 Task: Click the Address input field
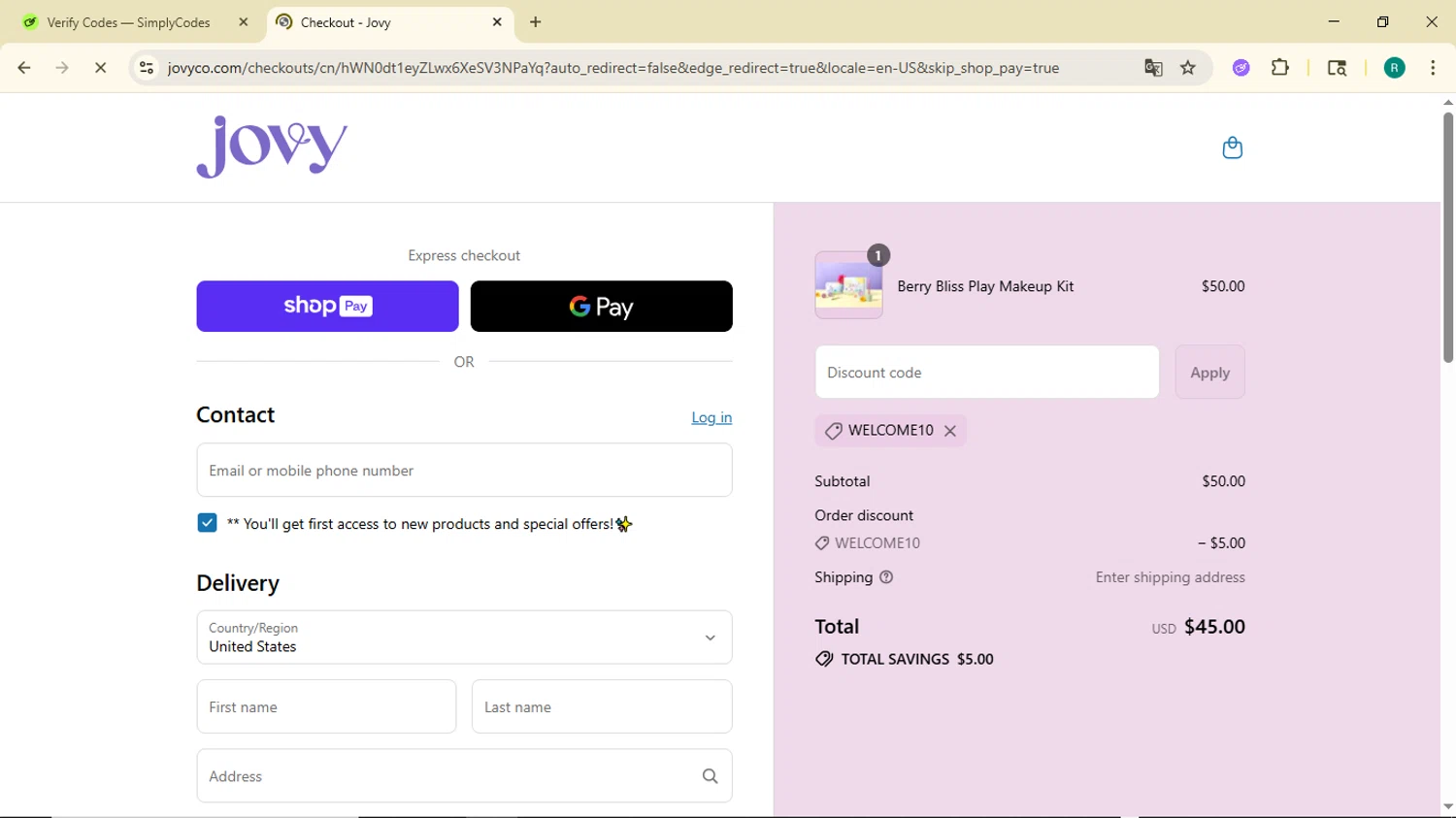[x=464, y=776]
